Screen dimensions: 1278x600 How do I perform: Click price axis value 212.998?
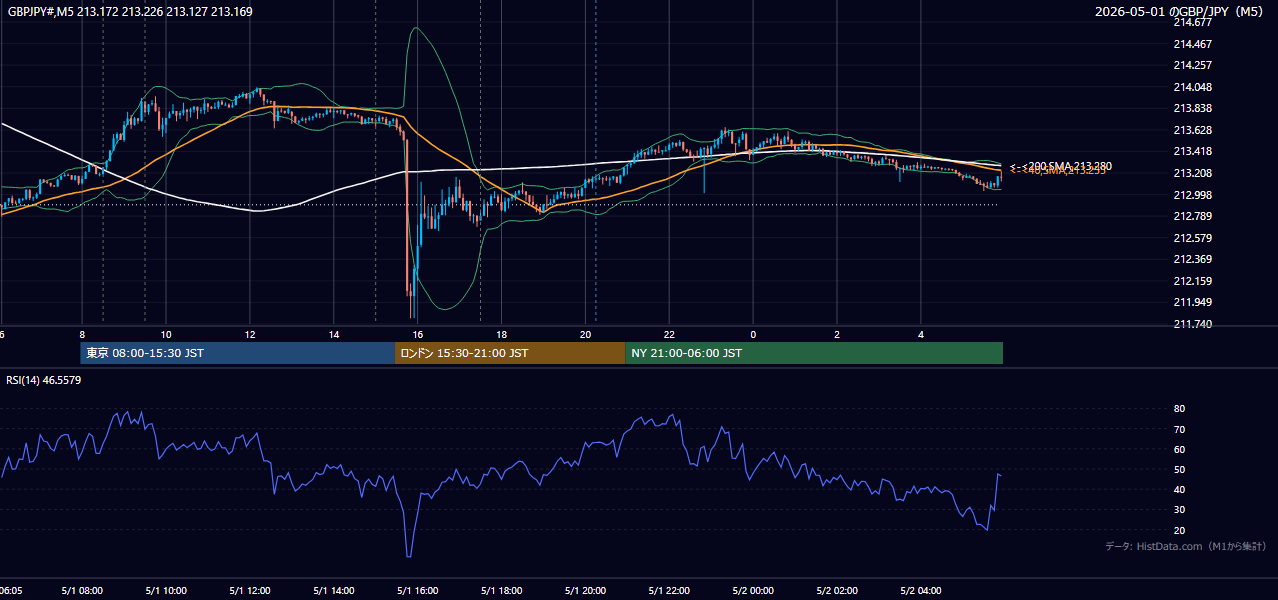1192,194
